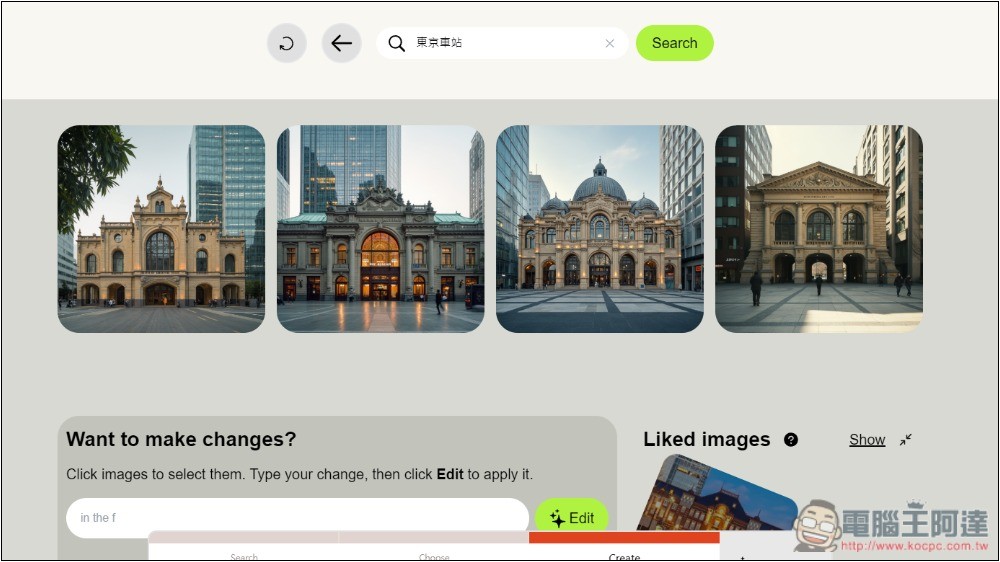Switch to the Create step tab

(x=624, y=555)
